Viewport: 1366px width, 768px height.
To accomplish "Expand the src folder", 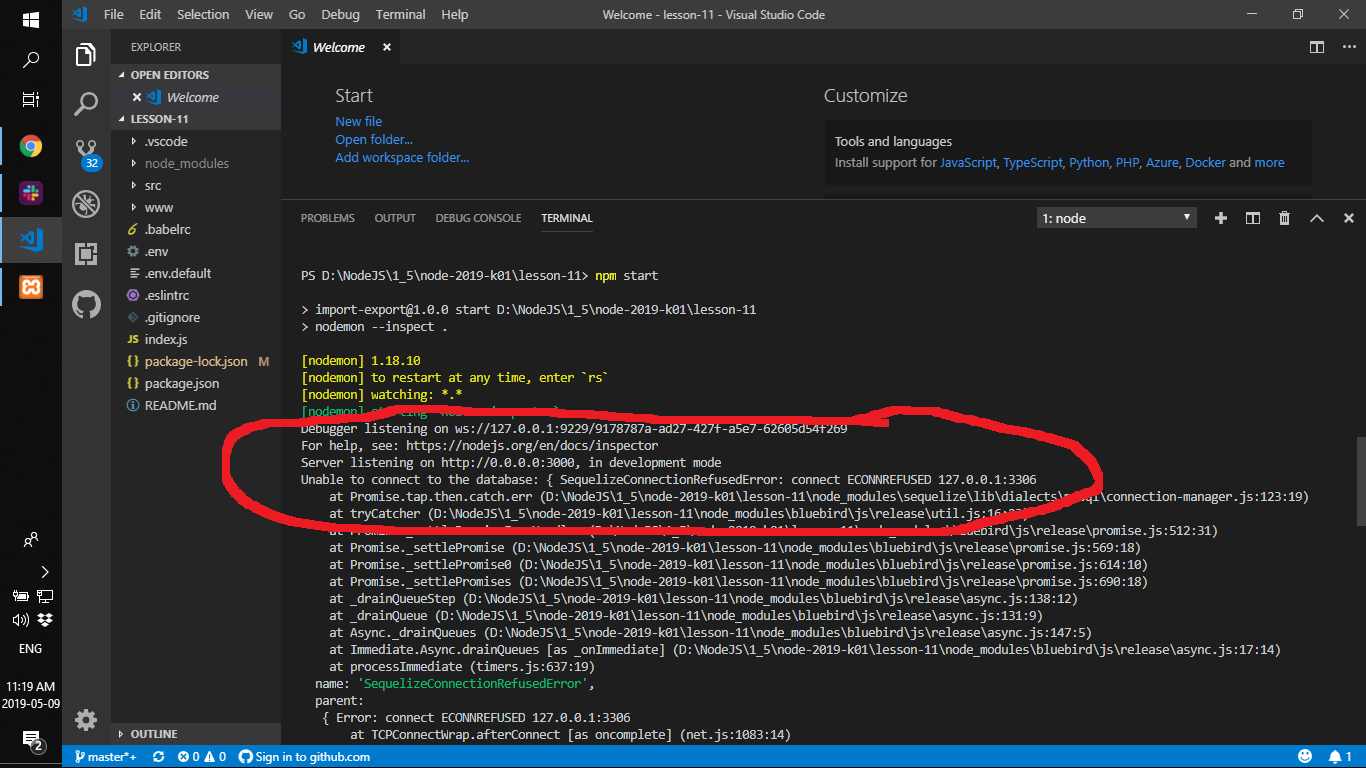I will [x=196, y=185].
